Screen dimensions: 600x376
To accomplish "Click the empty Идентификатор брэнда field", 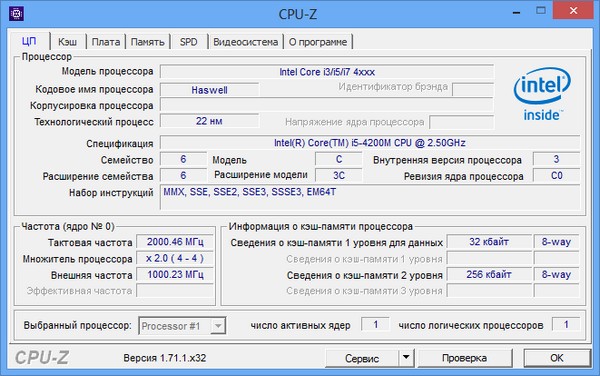I will click(473, 89).
